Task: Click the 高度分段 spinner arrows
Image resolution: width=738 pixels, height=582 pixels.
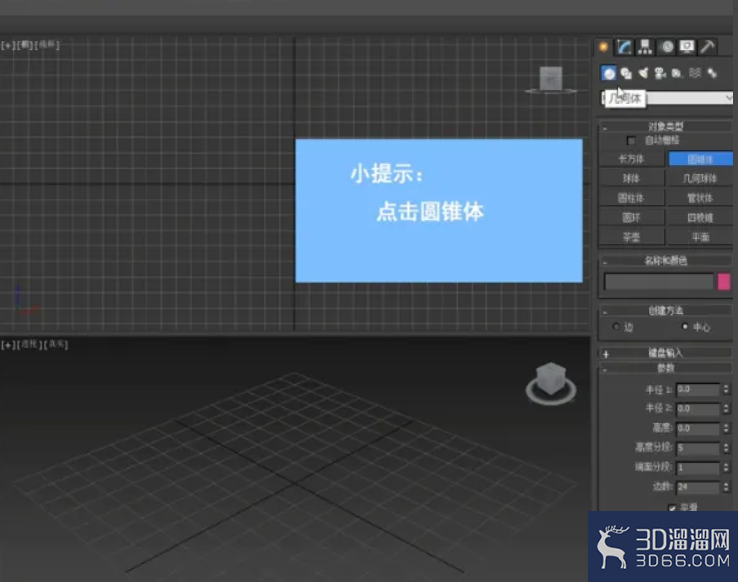Action: 726,447
